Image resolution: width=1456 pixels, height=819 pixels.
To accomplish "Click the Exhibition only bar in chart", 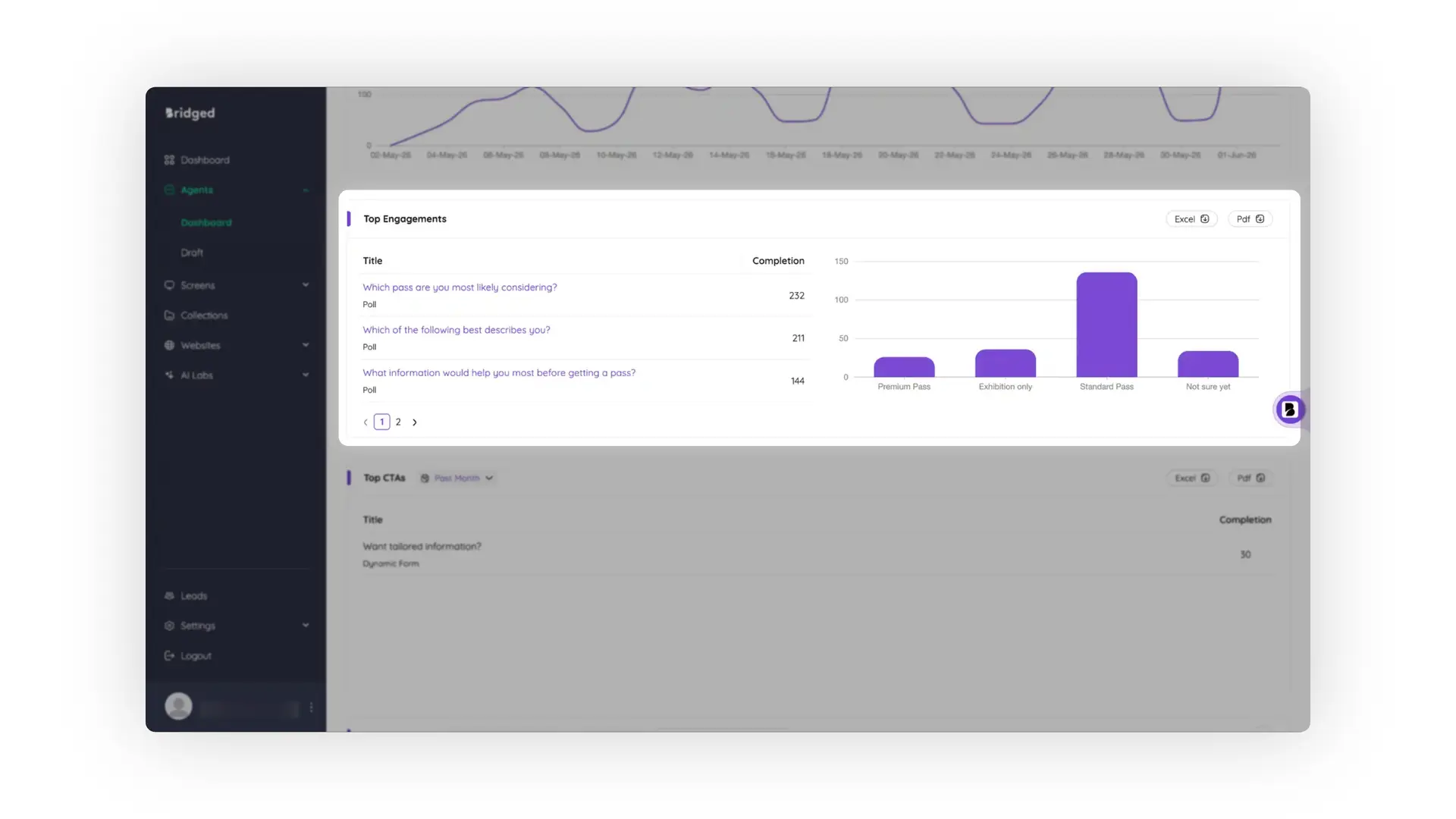I will click(1006, 363).
